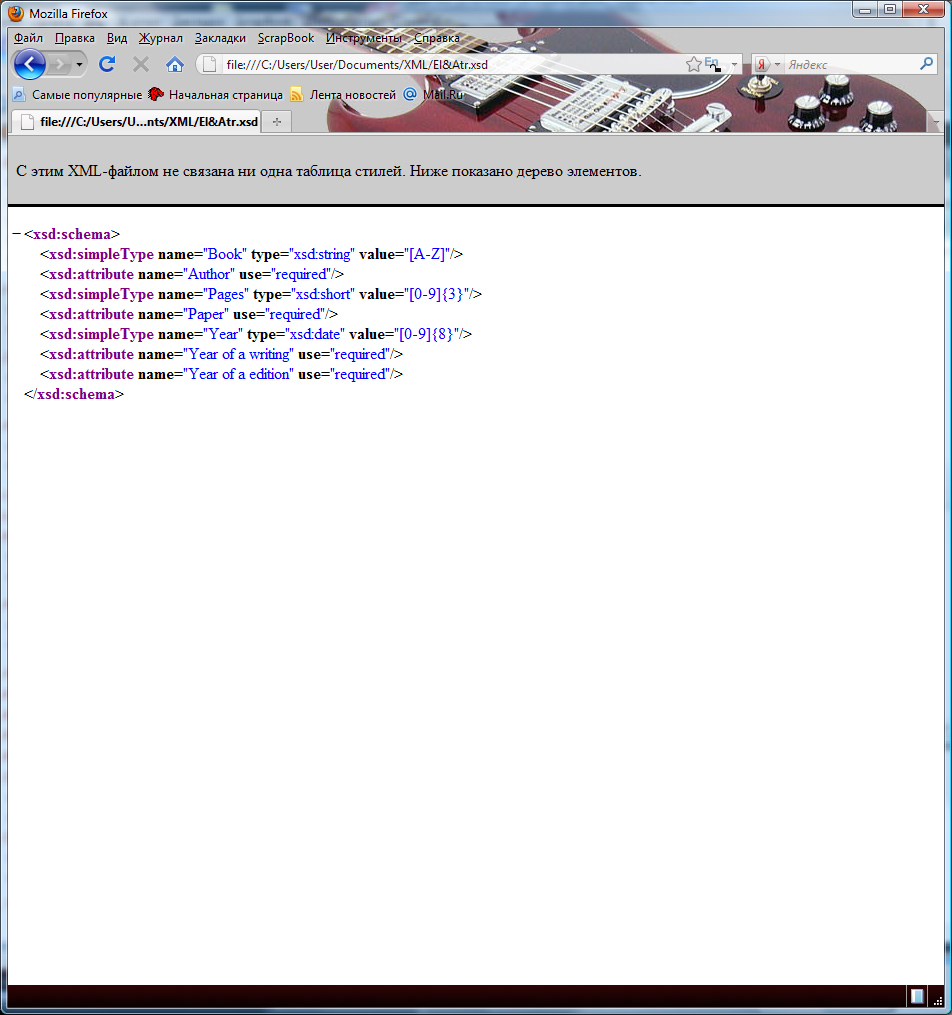This screenshot has width=952, height=1015.
Task: Bookmark this page with the star icon
Action: 693,64
